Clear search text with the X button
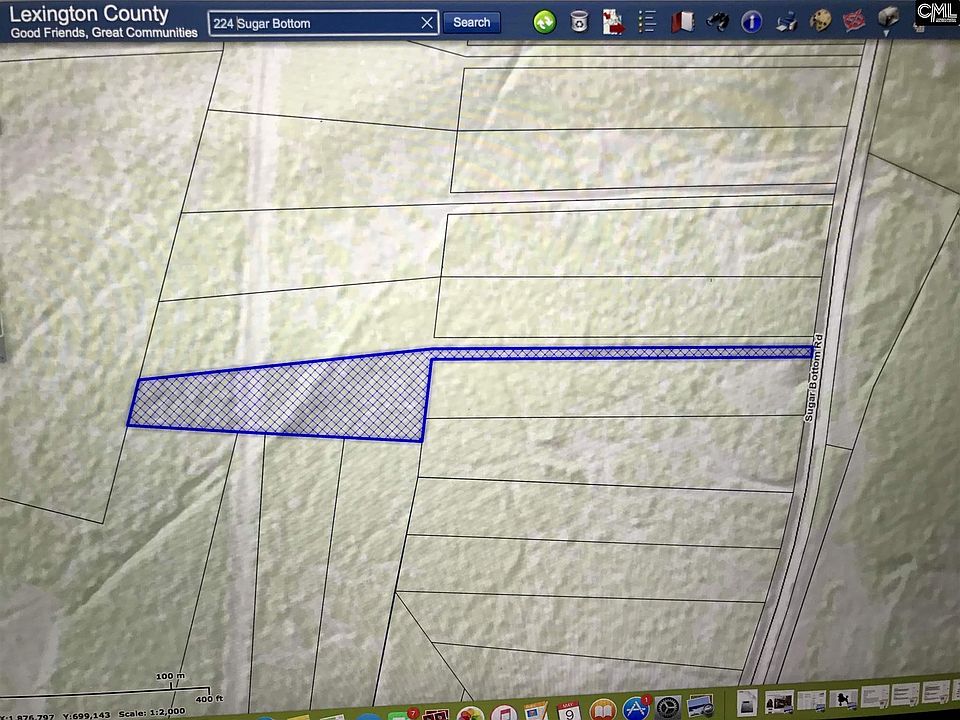Image resolution: width=960 pixels, height=720 pixels. coord(427,23)
